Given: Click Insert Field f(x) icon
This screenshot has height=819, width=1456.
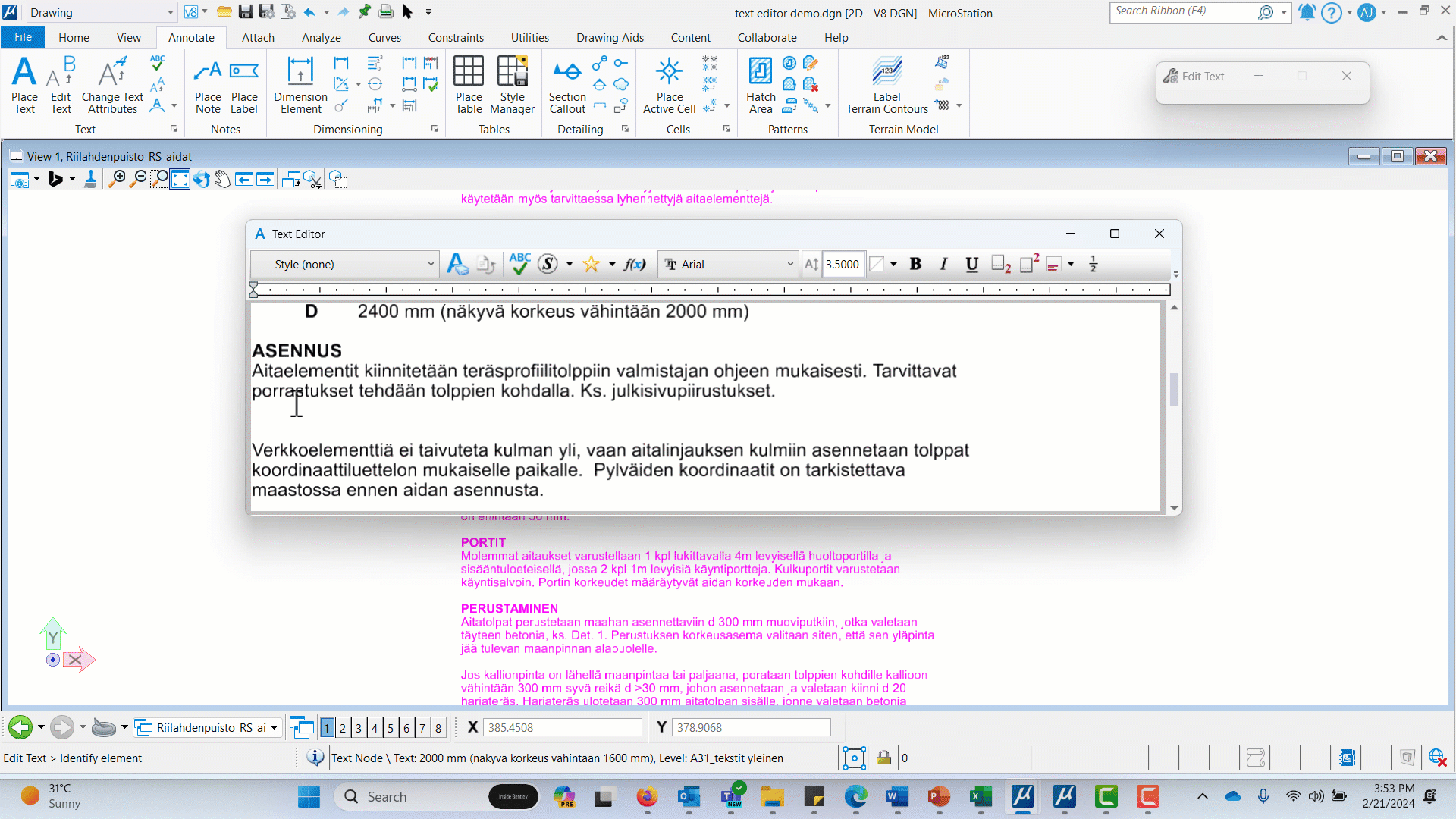Looking at the screenshot, I should tap(634, 264).
